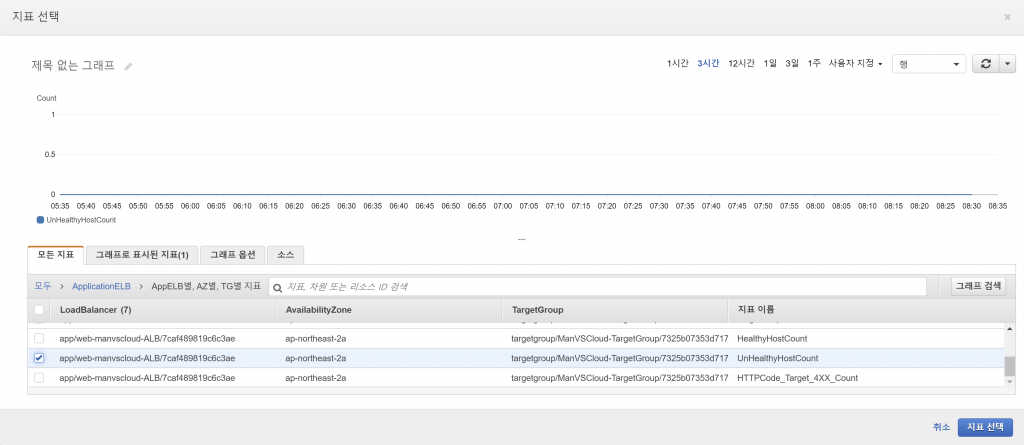Switch to the 소스 tab
Image resolution: width=1024 pixels, height=445 pixels.
click(x=286, y=255)
